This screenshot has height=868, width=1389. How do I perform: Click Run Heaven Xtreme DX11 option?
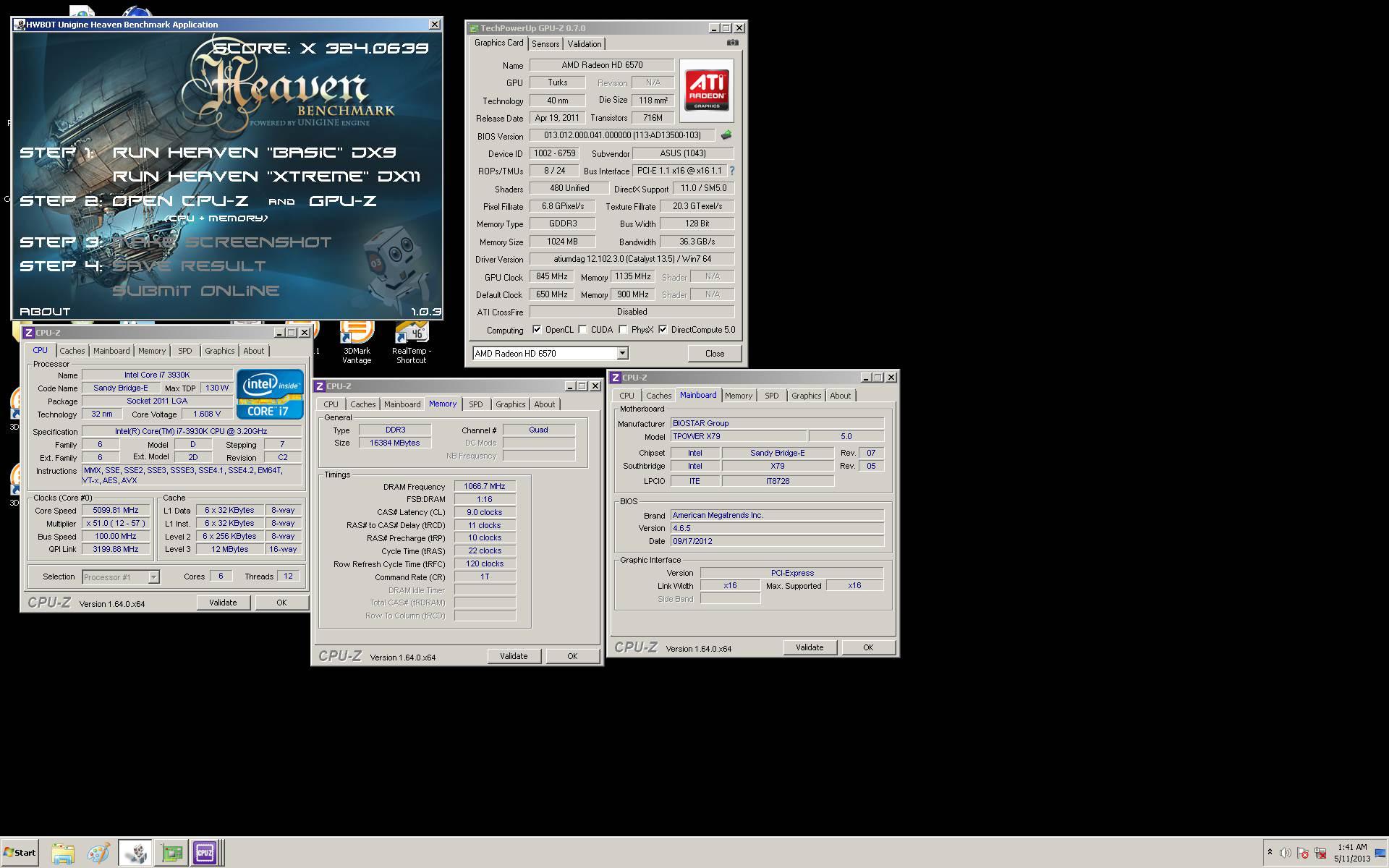click(x=266, y=176)
